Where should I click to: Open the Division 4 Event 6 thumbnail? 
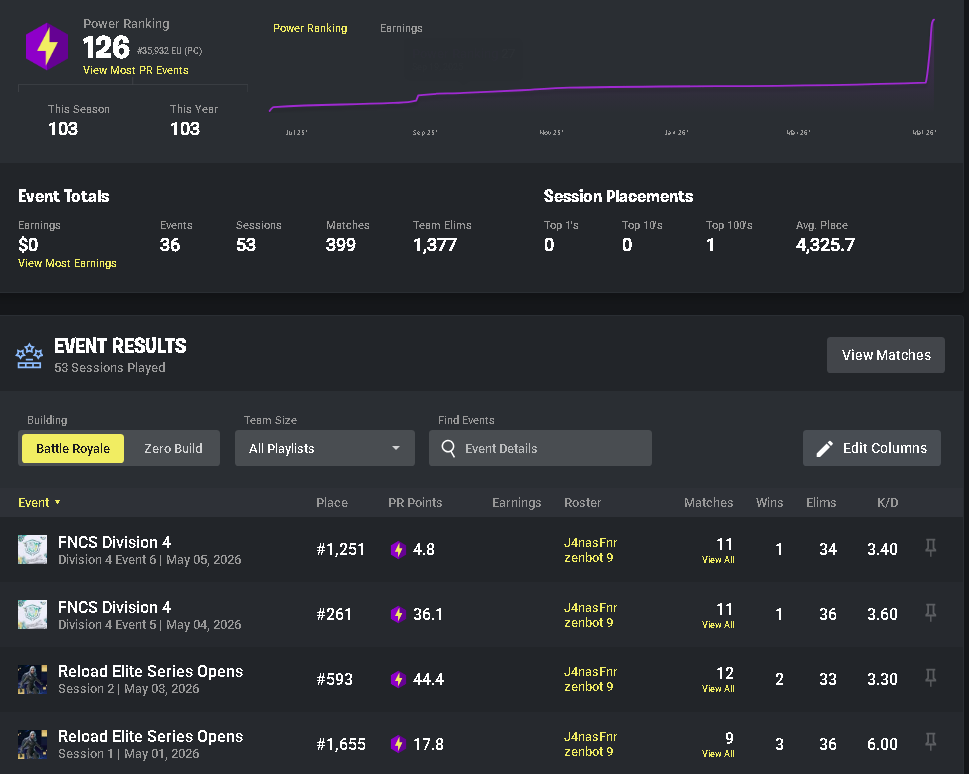pos(32,550)
